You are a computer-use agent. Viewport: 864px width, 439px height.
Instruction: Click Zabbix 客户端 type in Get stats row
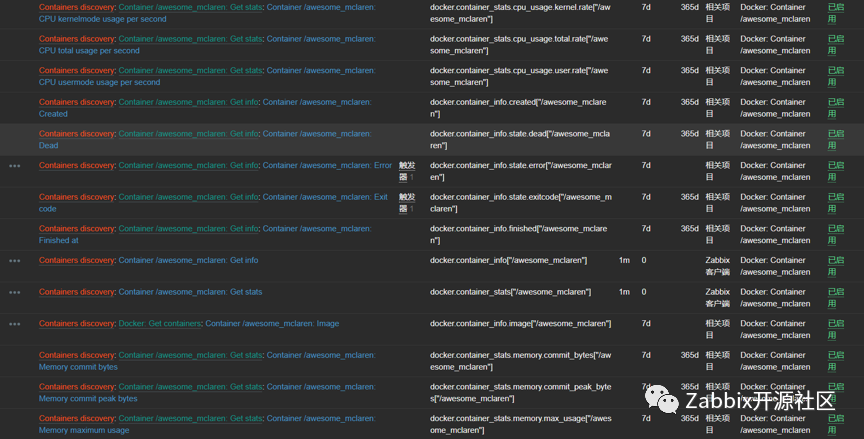[717, 298]
